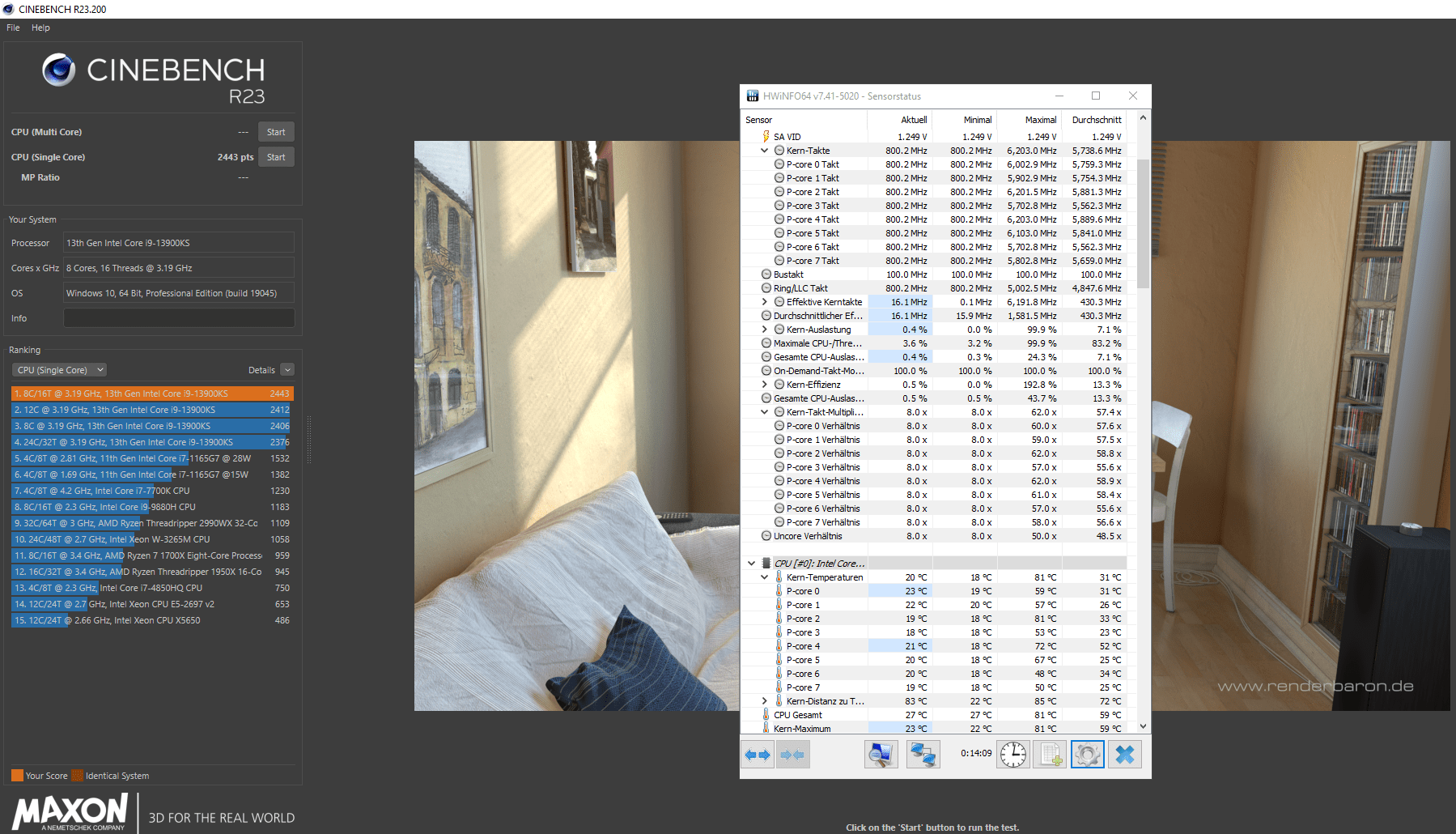
Task: Click the MAXON logo at bottom left
Action: click(x=70, y=811)
